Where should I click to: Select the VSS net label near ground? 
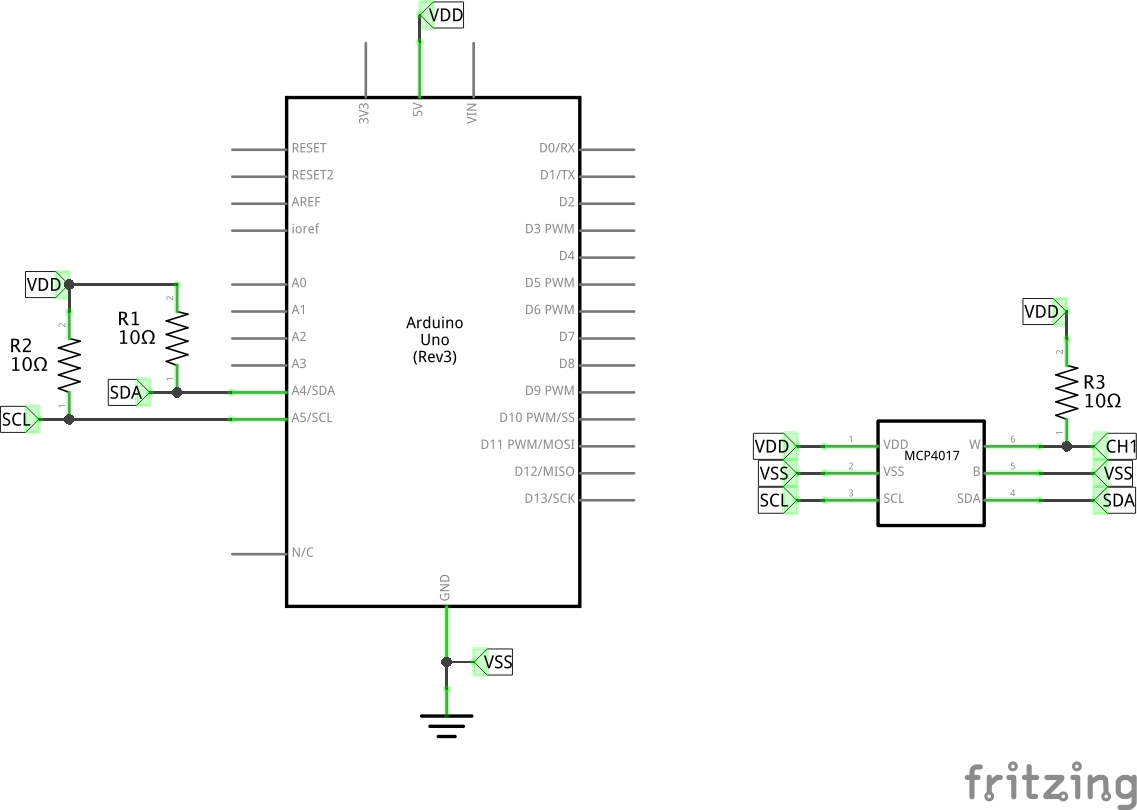click(x=493, y=662)
